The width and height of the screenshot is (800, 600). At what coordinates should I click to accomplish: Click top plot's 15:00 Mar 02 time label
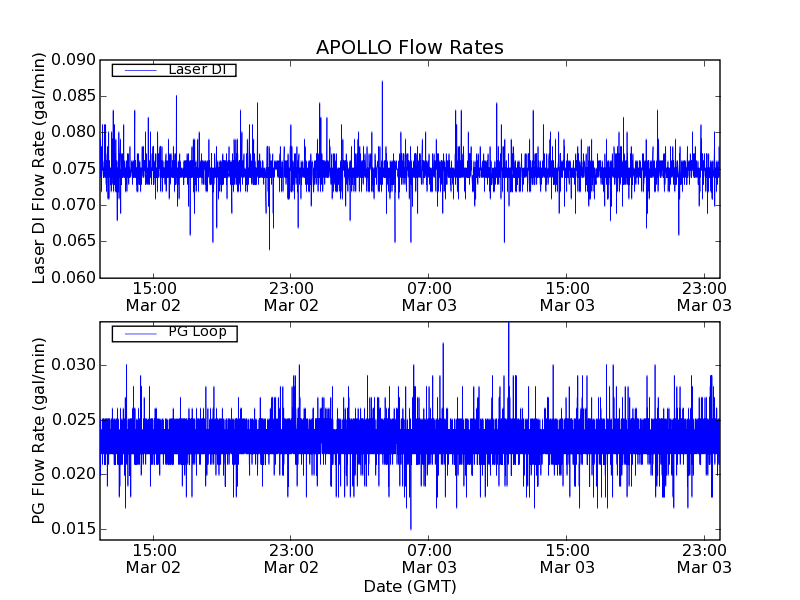153,296
